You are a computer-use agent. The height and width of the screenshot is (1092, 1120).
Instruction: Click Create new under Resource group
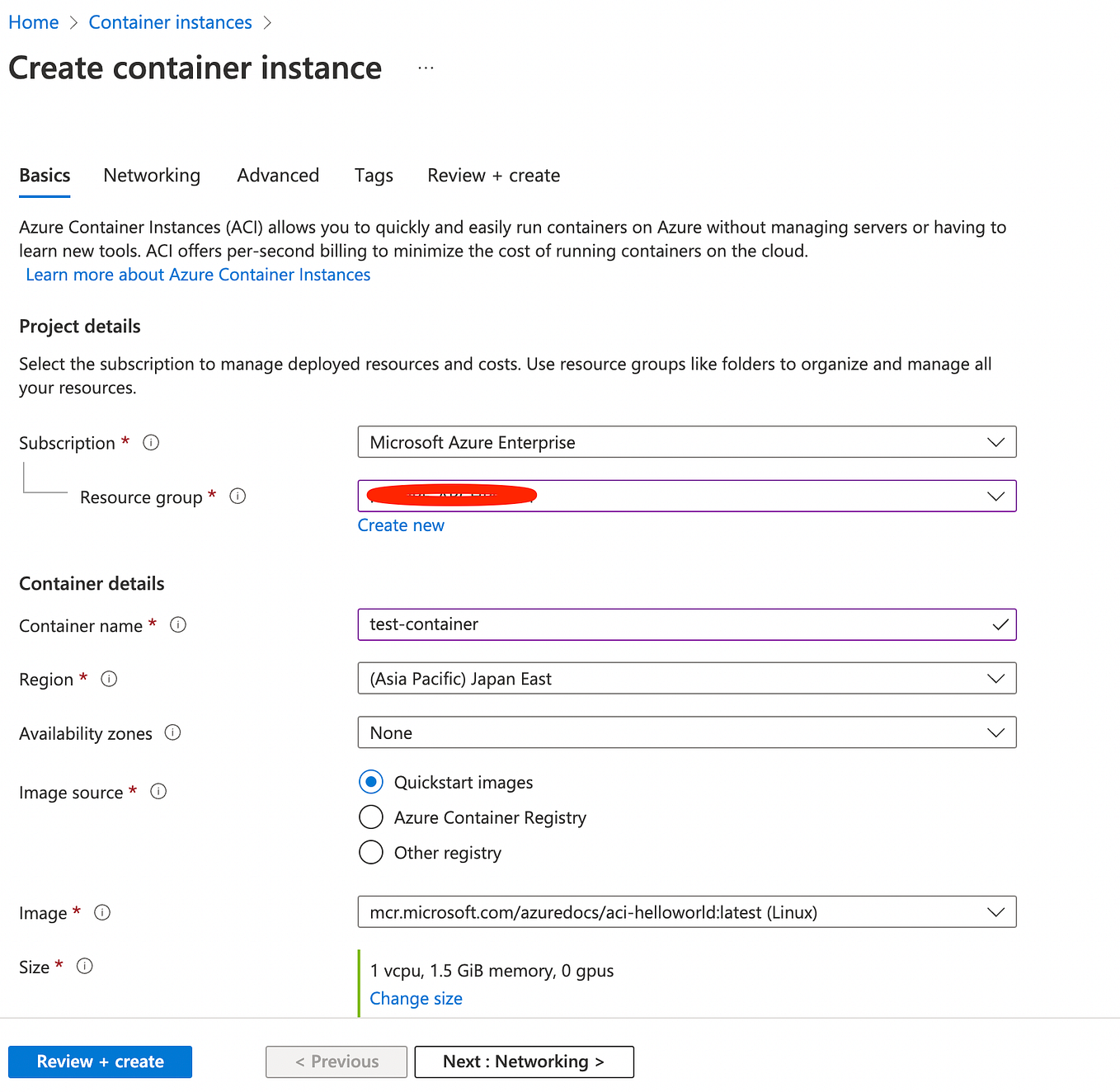401,525
